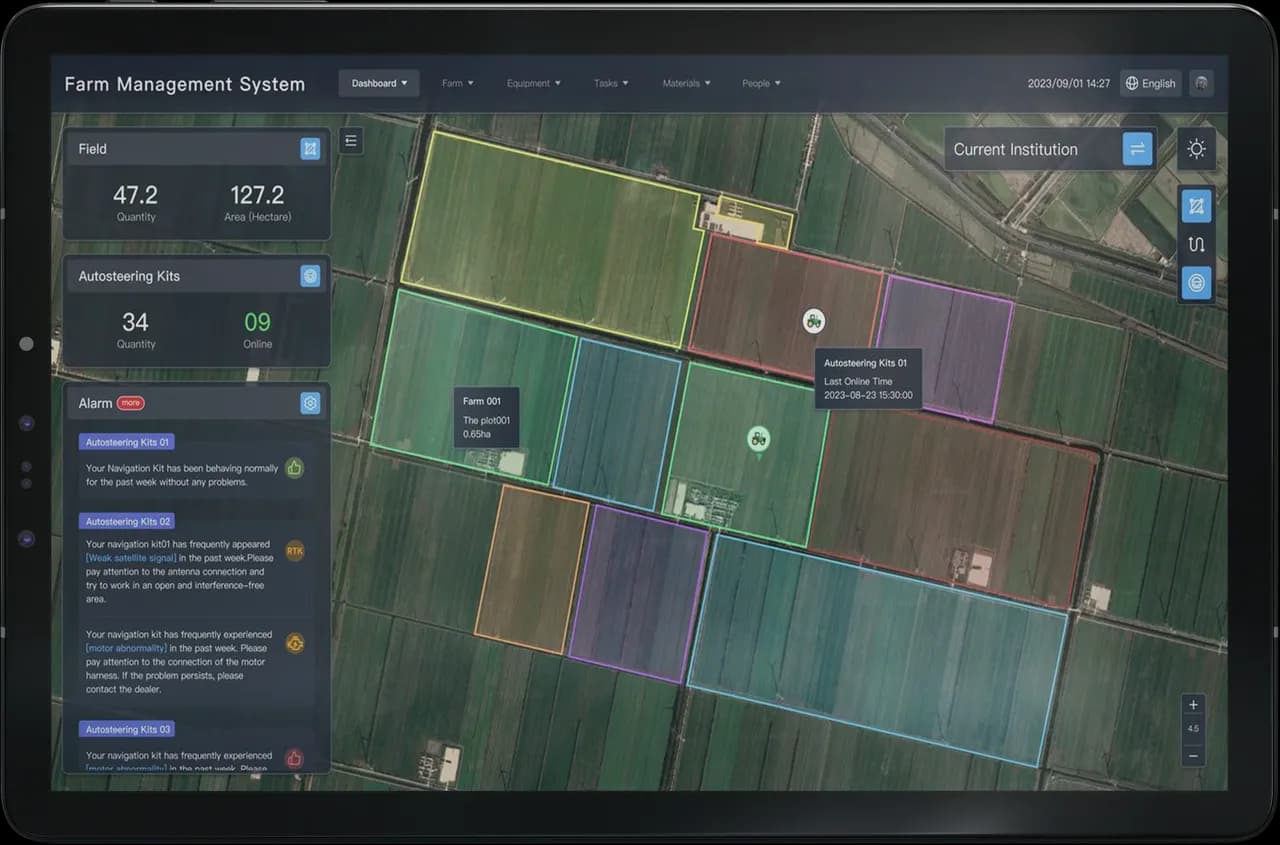Collapse the side panels with list icon
The image size is (1280, 845).
click(351, 141)
